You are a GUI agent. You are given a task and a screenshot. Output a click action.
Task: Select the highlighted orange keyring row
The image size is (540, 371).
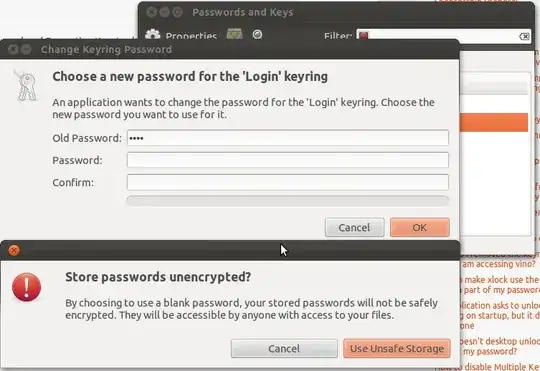tap(494, 122)
